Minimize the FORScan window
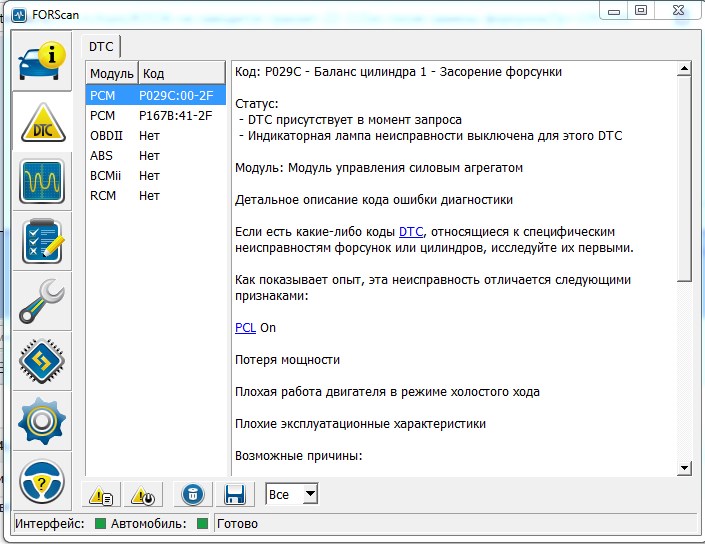705x544 pixels. click(x=614, y=11)
